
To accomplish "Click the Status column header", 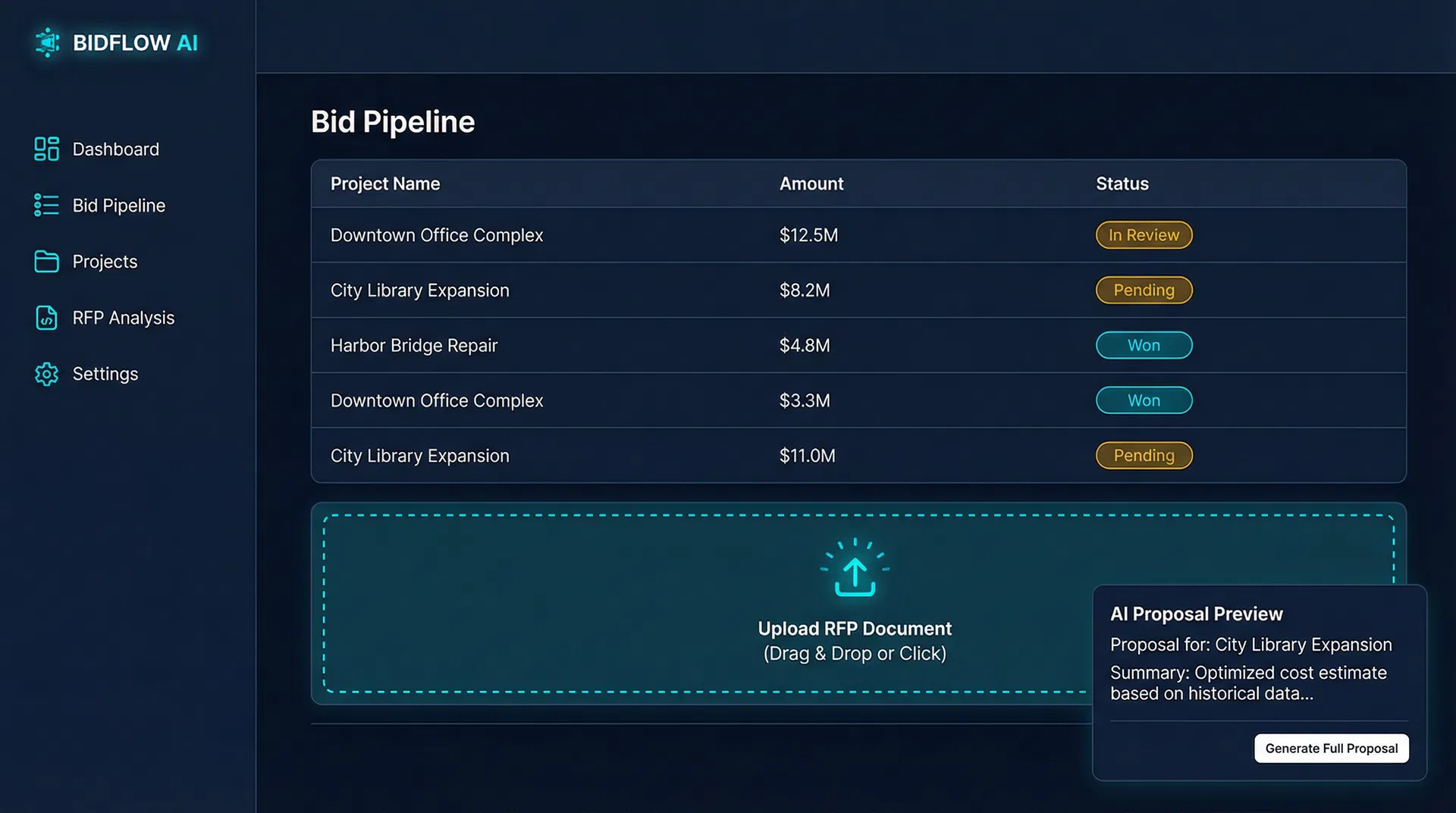I will 1122,184.
